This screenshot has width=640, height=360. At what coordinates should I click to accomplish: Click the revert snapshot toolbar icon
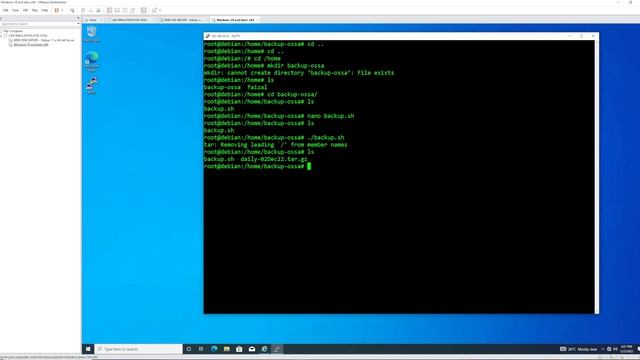tap(91, 10)
